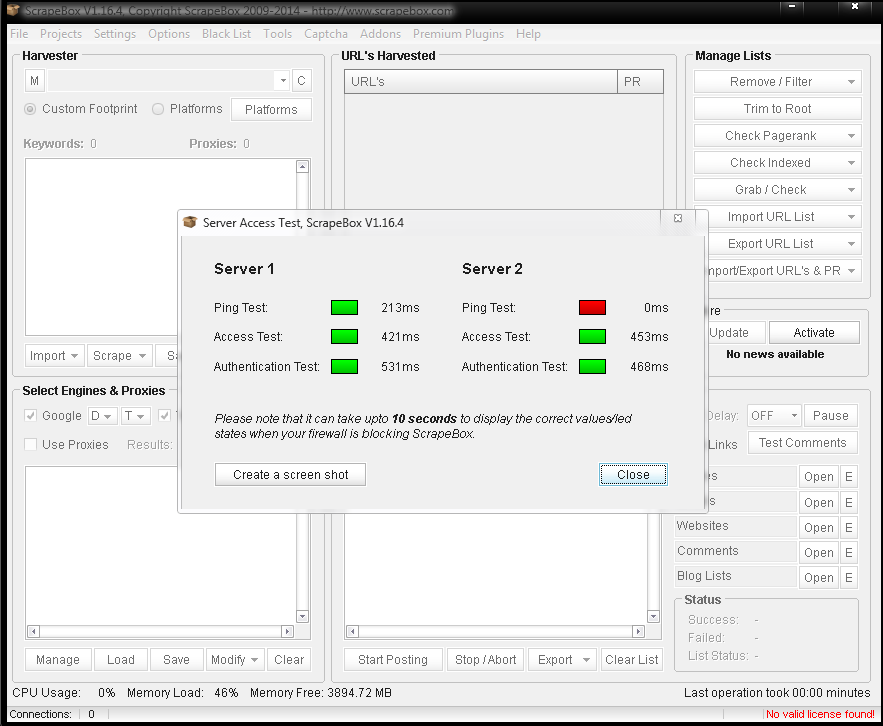The width and height of the screenshot is (883, 726).
Task: Open the File menu
Action: [x=19, y=34]
